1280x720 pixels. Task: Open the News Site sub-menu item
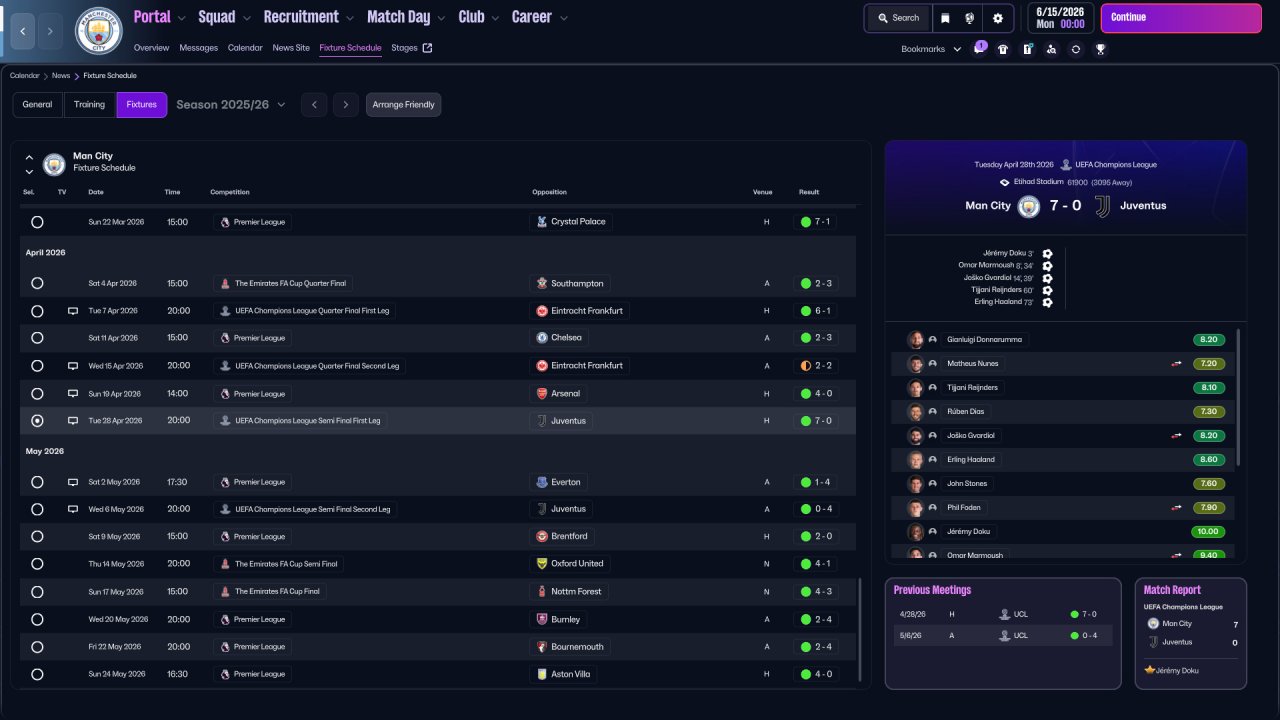(x=291, y=48)
